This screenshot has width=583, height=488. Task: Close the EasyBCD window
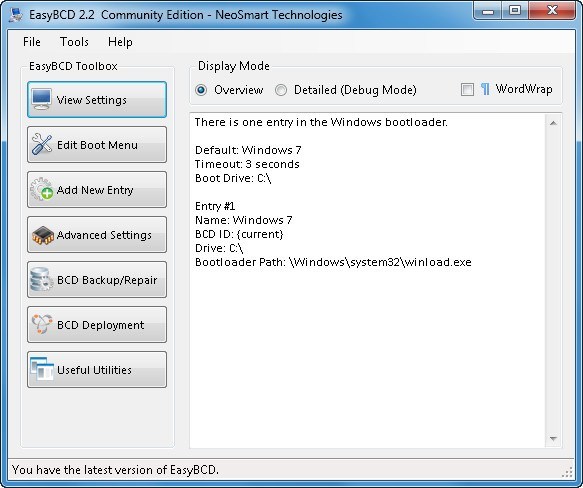(552, 11)
